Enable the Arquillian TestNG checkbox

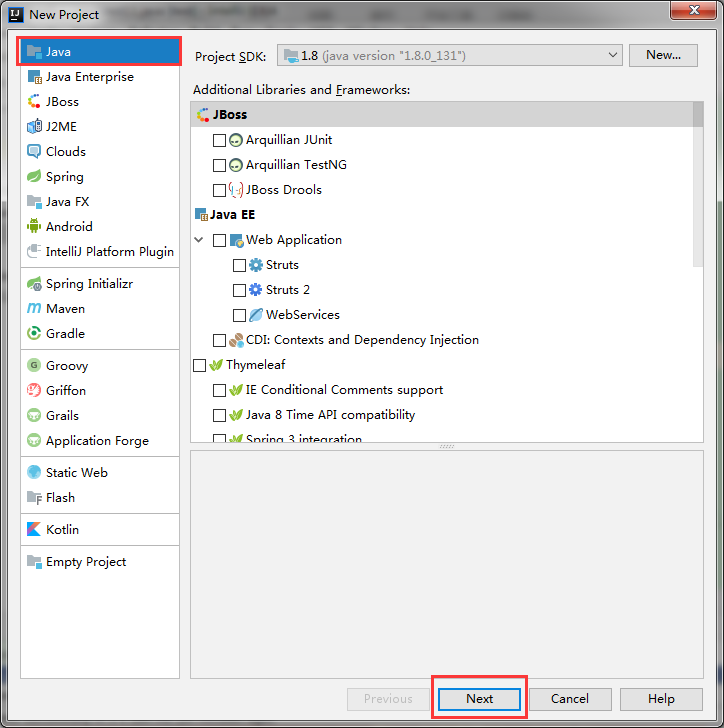219,165
